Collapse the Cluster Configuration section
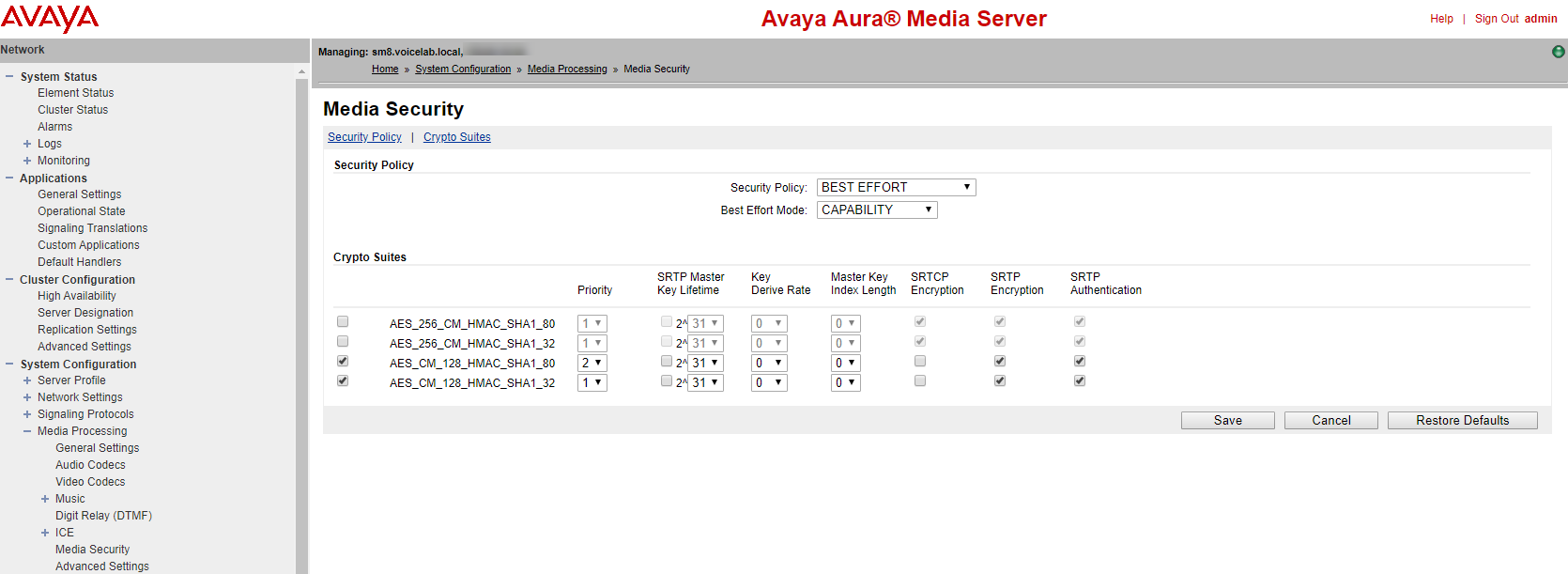 [9, 279]
